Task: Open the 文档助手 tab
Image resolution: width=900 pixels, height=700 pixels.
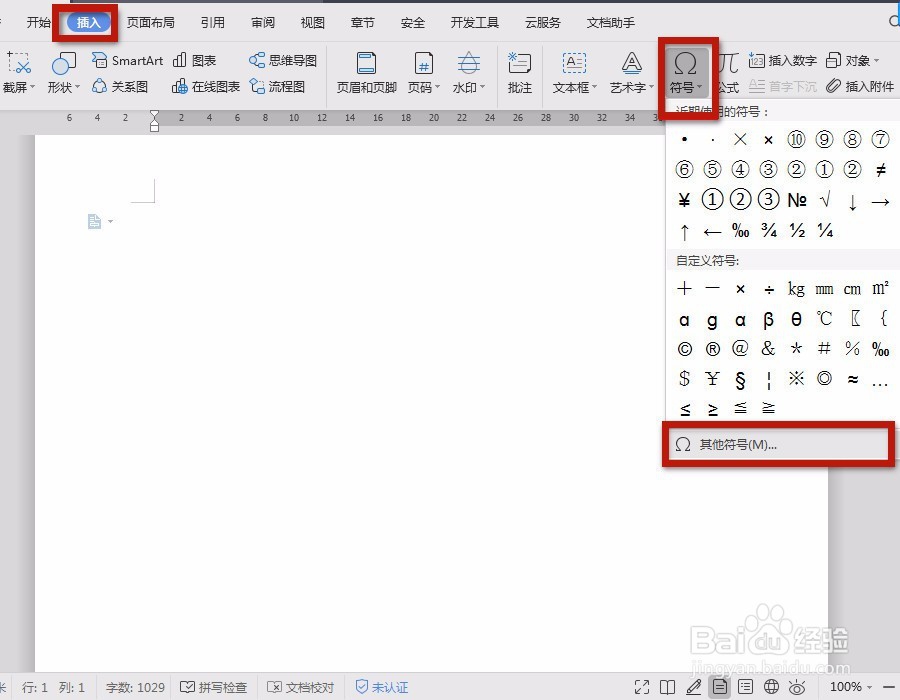Action: coord(611,22)
